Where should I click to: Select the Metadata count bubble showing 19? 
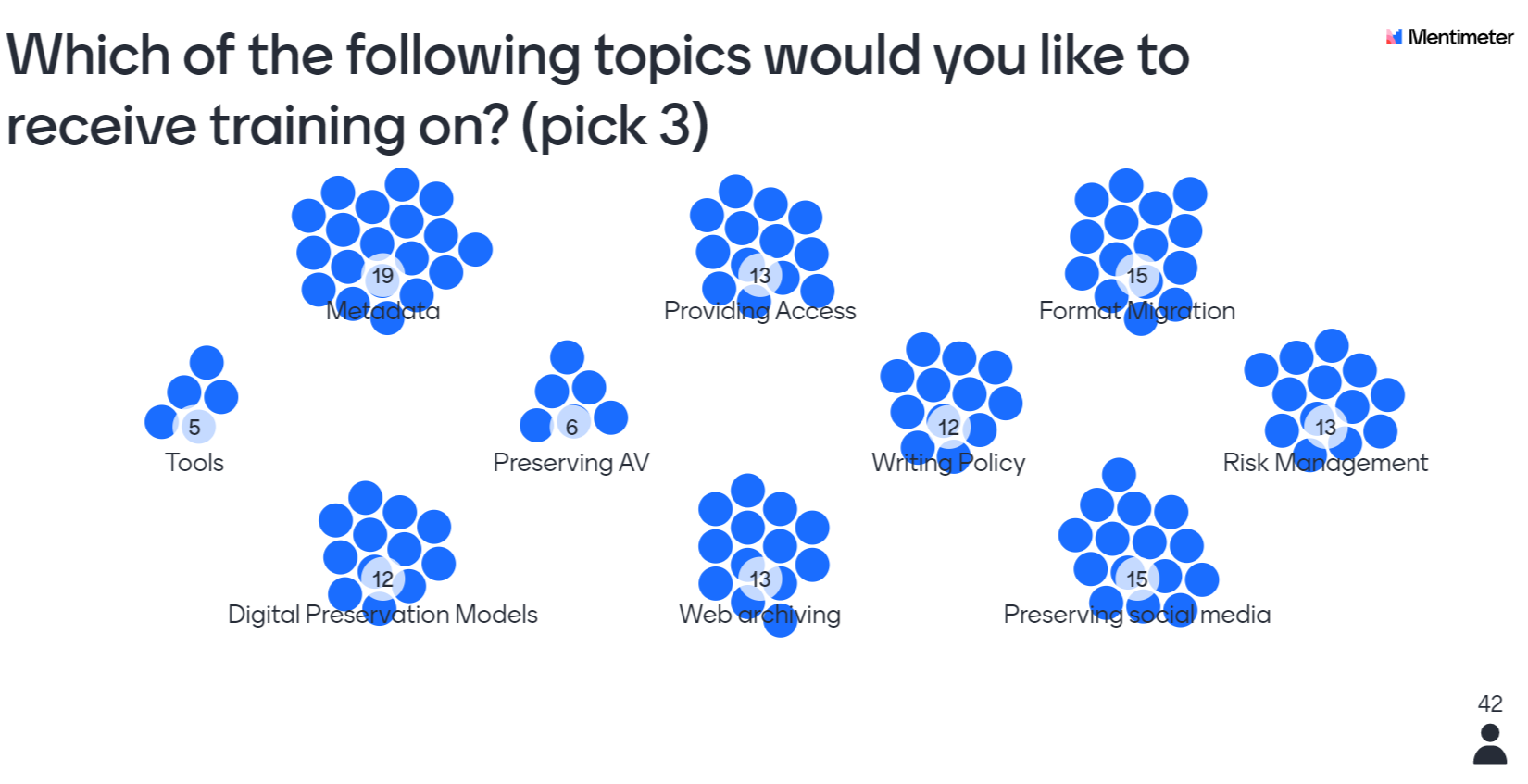tap(382, 276)
